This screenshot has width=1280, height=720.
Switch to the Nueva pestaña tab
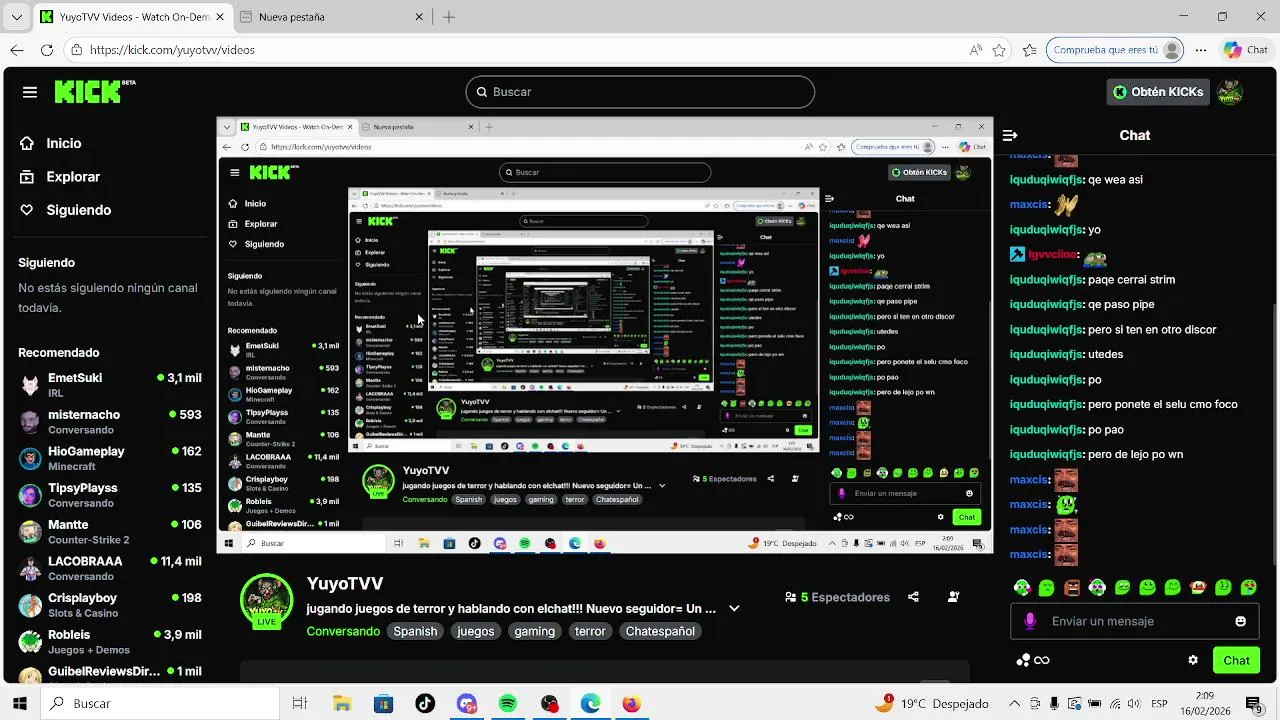[x=333, y=17]
